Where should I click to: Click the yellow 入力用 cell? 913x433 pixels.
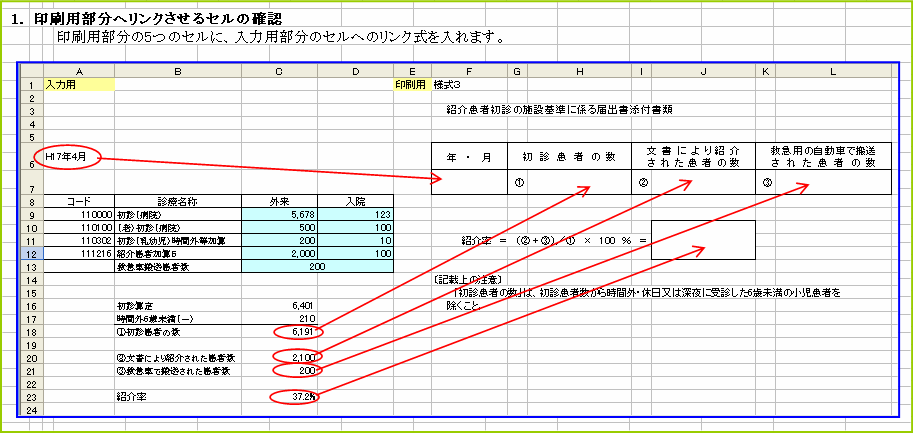tap(79, 85)
